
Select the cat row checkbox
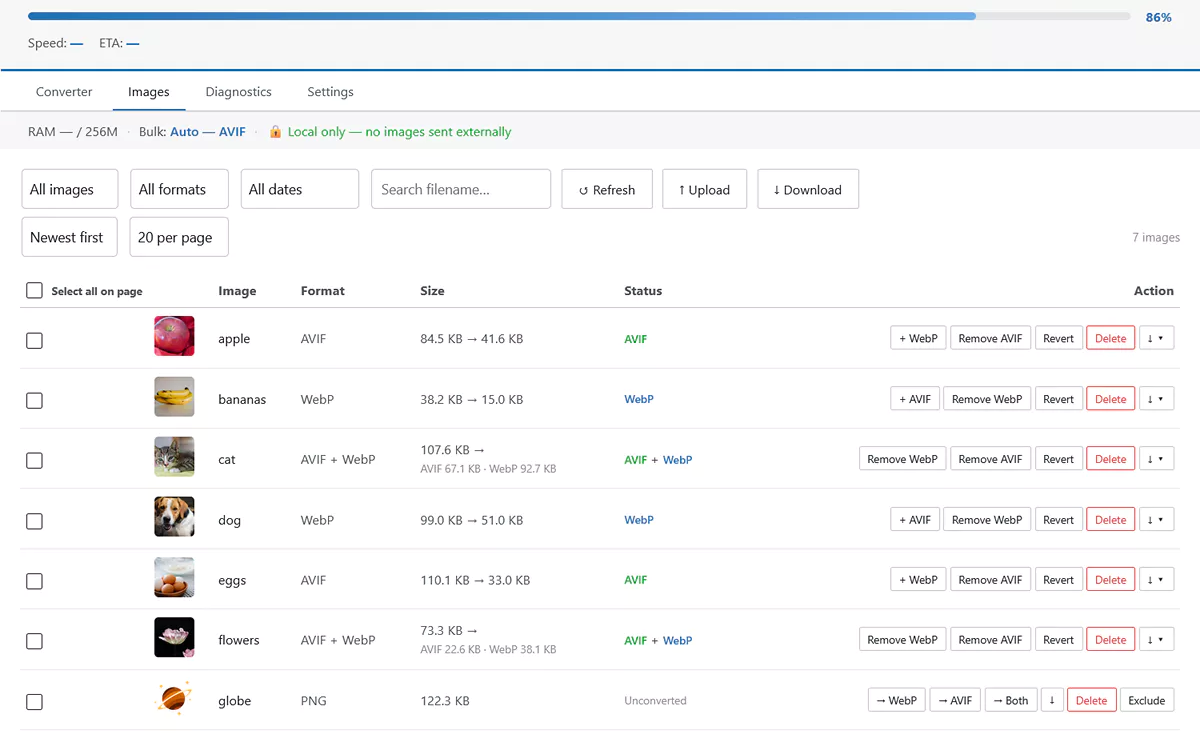pos(34,461)
